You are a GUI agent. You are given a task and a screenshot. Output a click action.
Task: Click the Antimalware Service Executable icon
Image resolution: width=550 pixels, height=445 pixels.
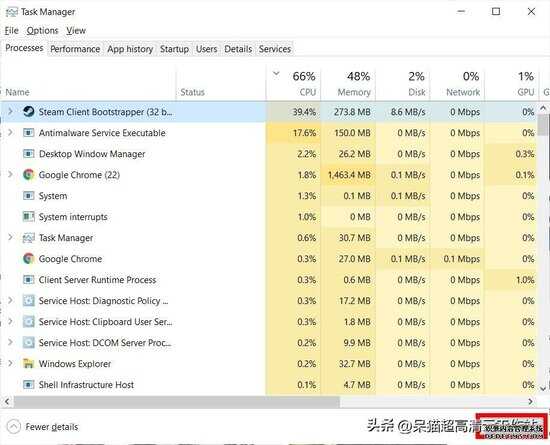tap(28, 133)
